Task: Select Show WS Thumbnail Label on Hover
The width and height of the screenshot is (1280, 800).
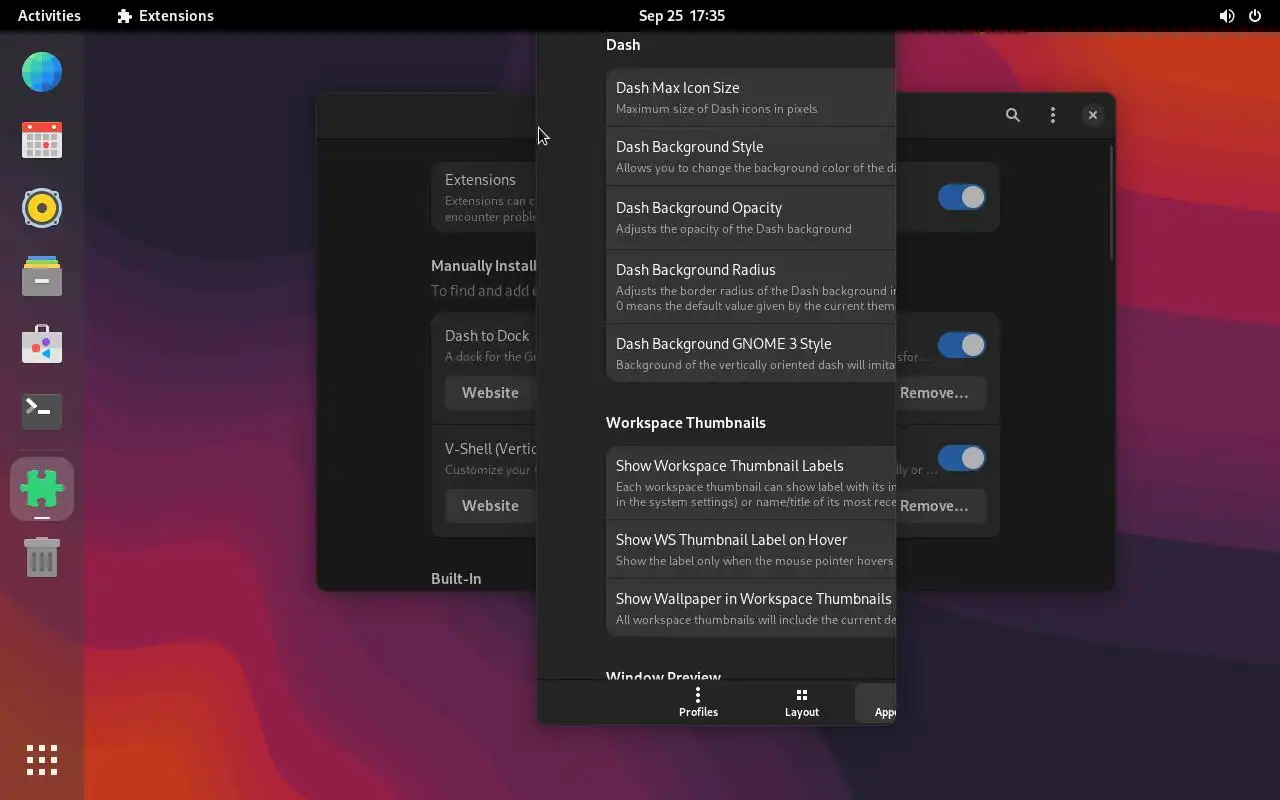Action: 751,549
